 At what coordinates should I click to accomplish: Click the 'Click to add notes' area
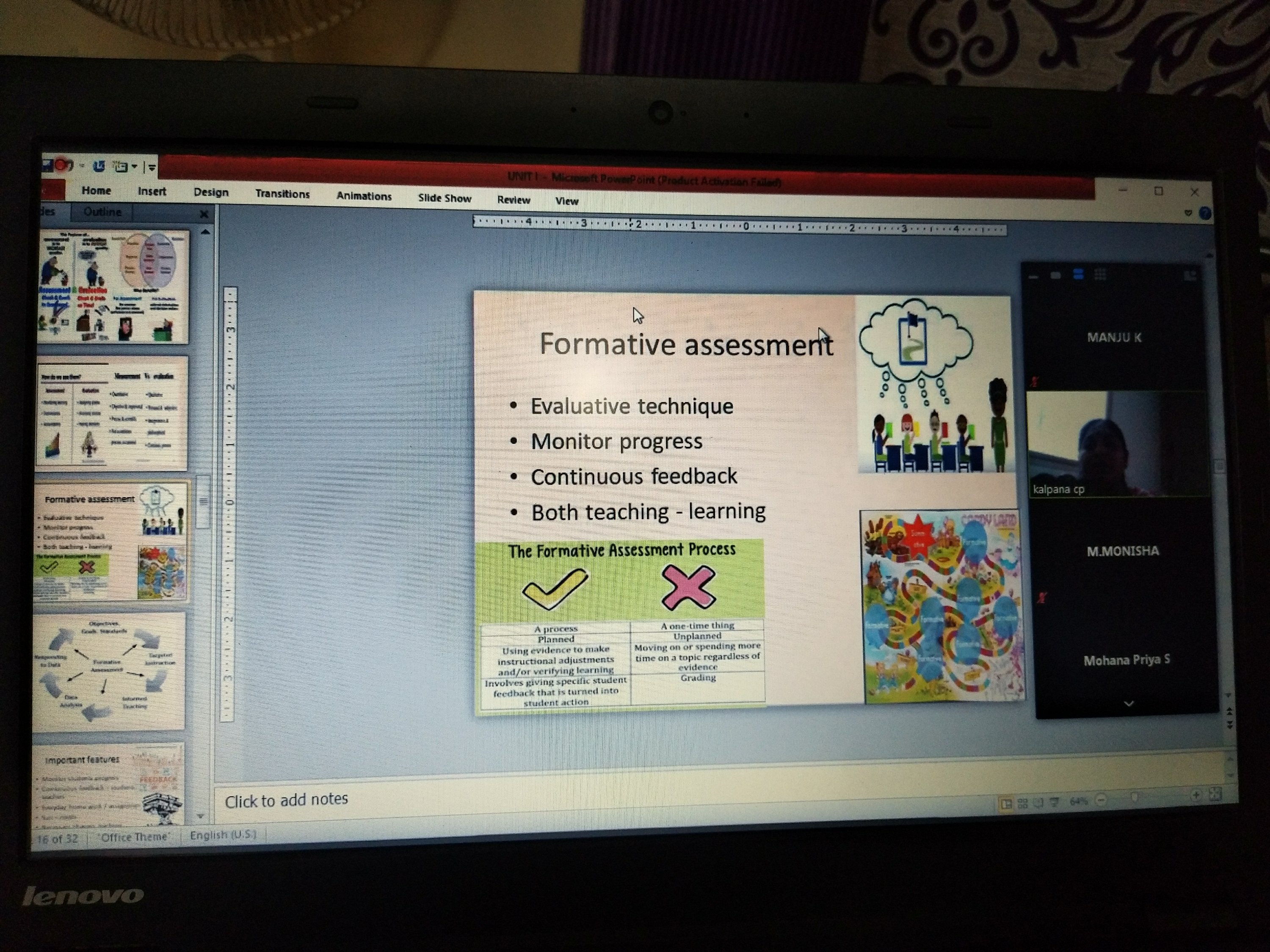pos(286,799)
